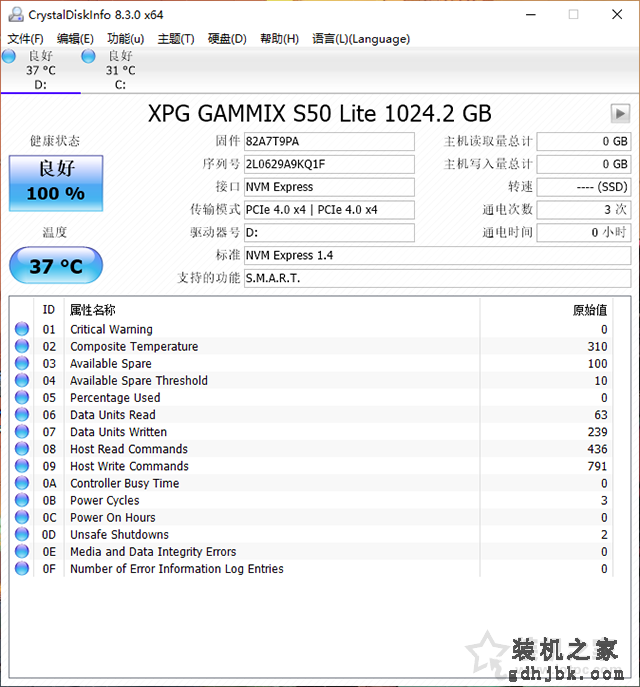640x687 pixels.
Task: Click the standard field NVM Express 1.4
Action: coord(437,255)
